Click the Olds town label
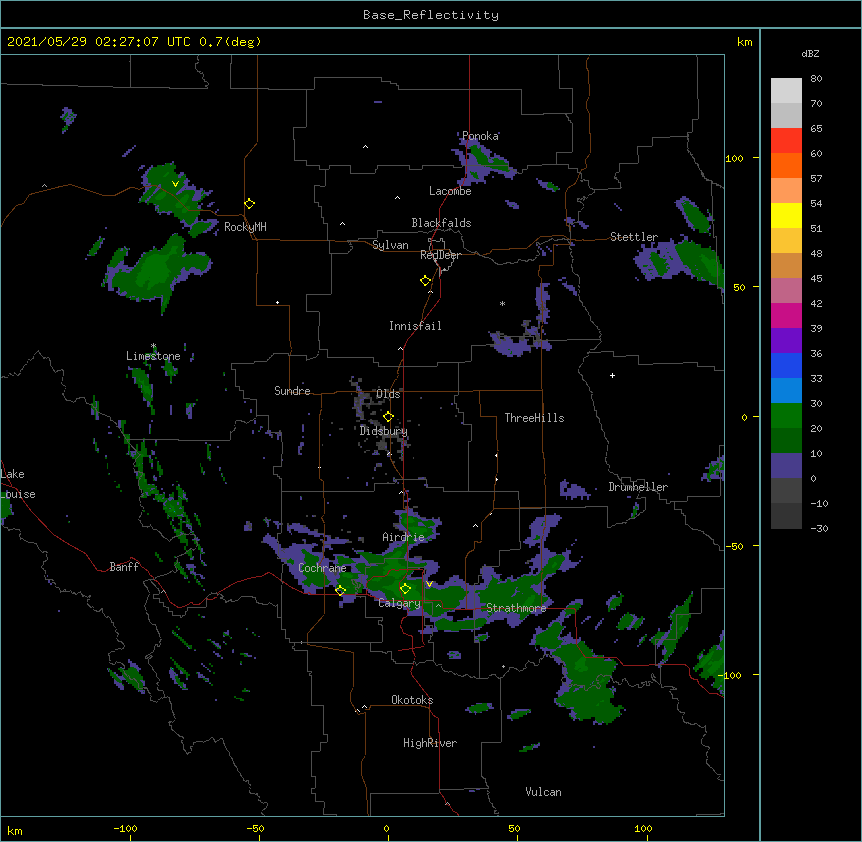Viewport: 862px width, 842px height. [388, 394]
